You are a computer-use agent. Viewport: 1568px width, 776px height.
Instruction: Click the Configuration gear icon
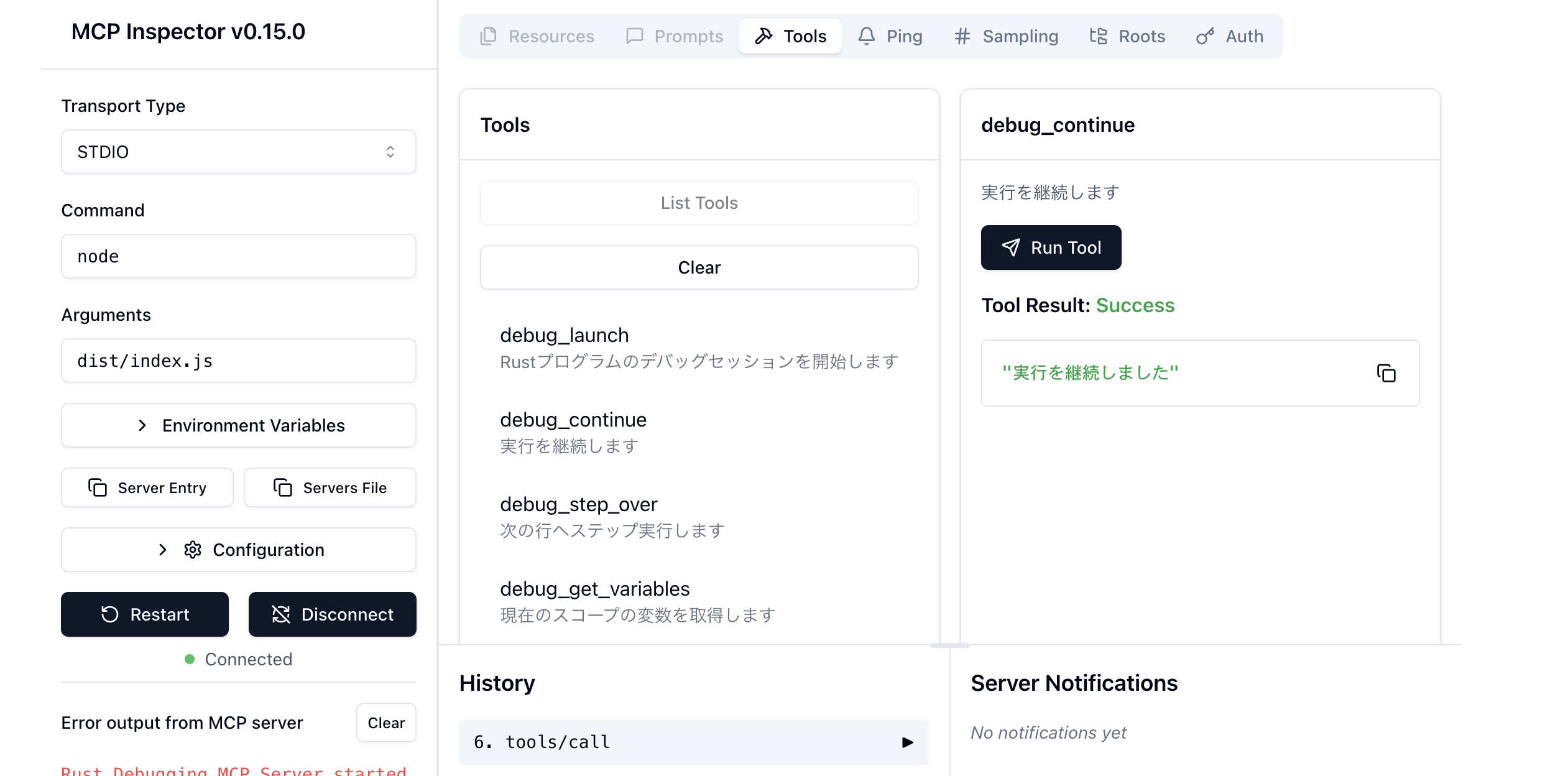(193, 550)
